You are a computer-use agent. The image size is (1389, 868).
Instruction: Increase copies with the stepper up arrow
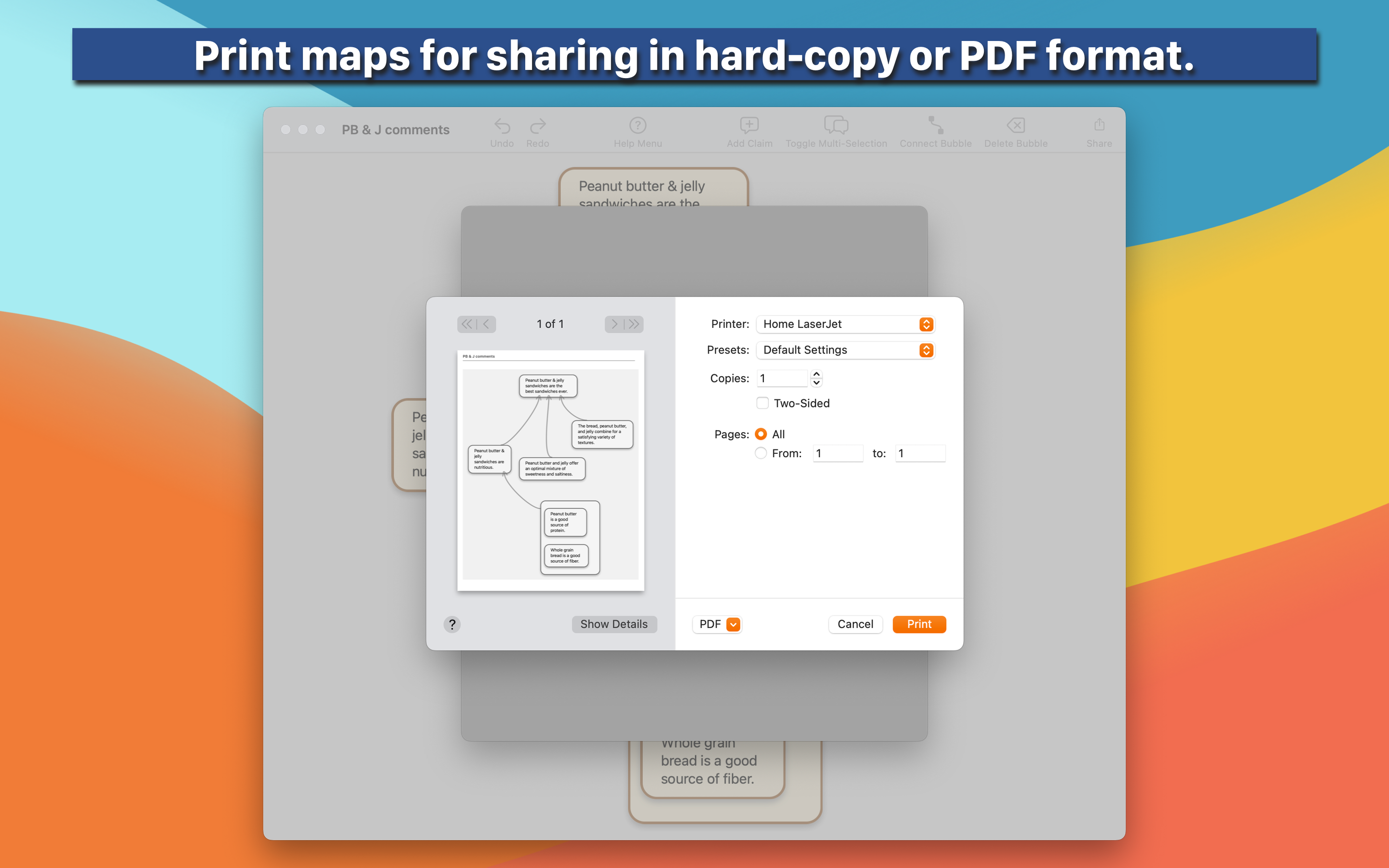816,374
